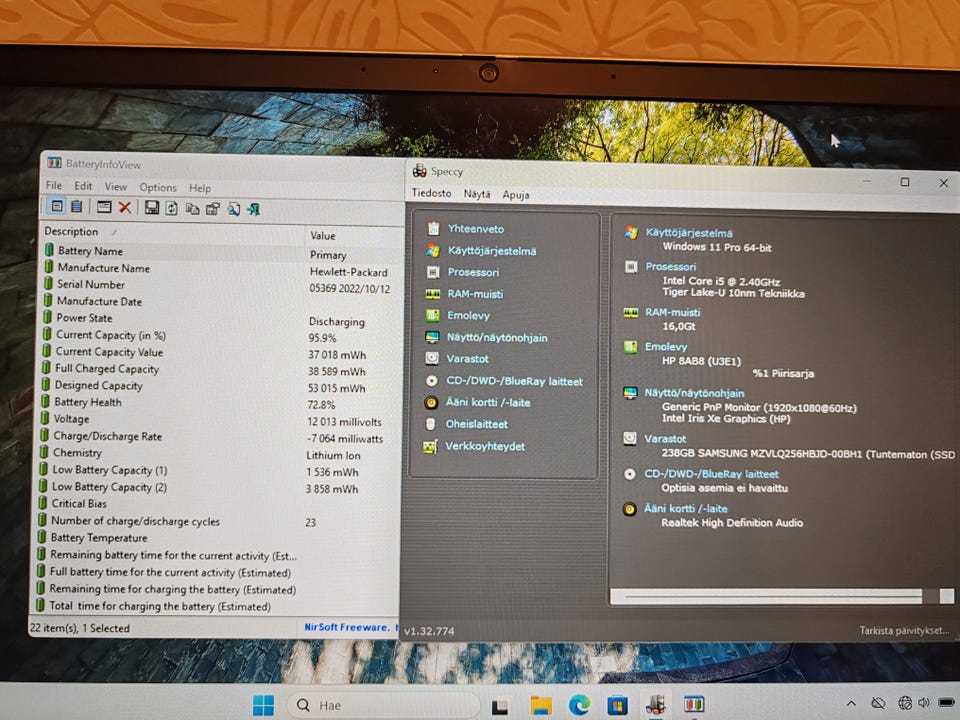Select Verkkoyhteydet in Speccy sidebar

point(485,446)
